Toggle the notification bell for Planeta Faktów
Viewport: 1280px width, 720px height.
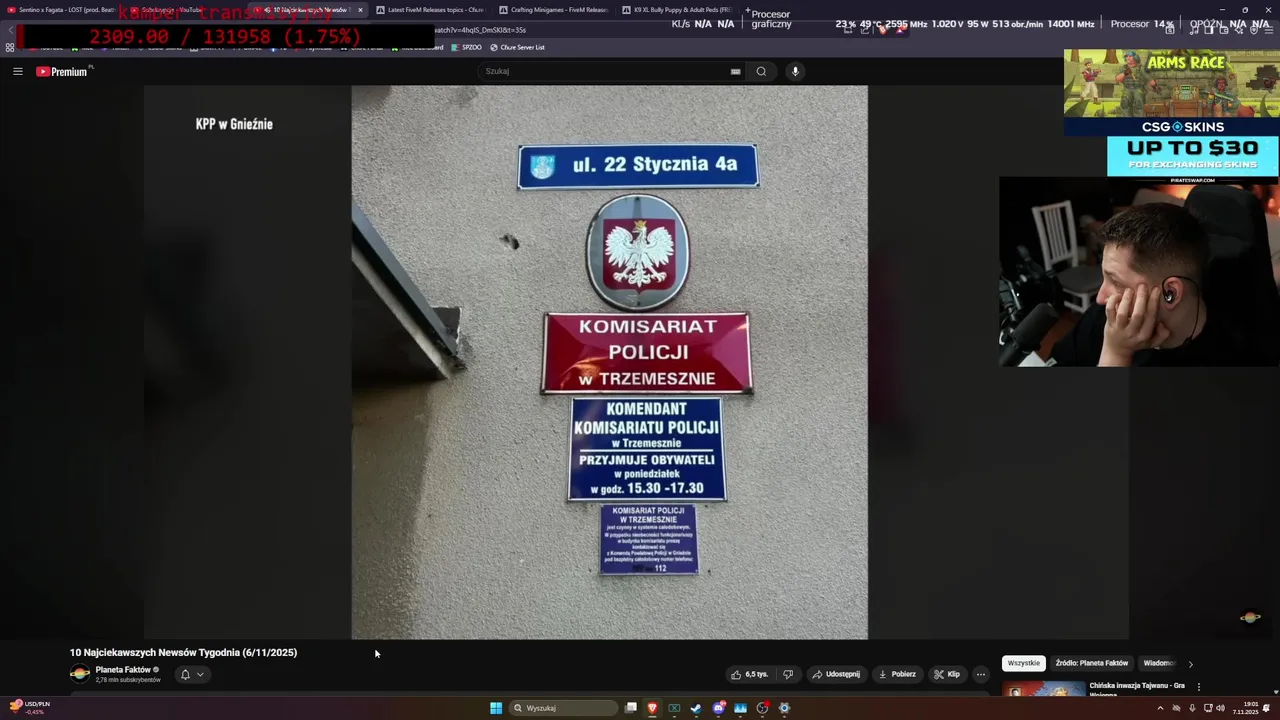[x=185, y=674]
